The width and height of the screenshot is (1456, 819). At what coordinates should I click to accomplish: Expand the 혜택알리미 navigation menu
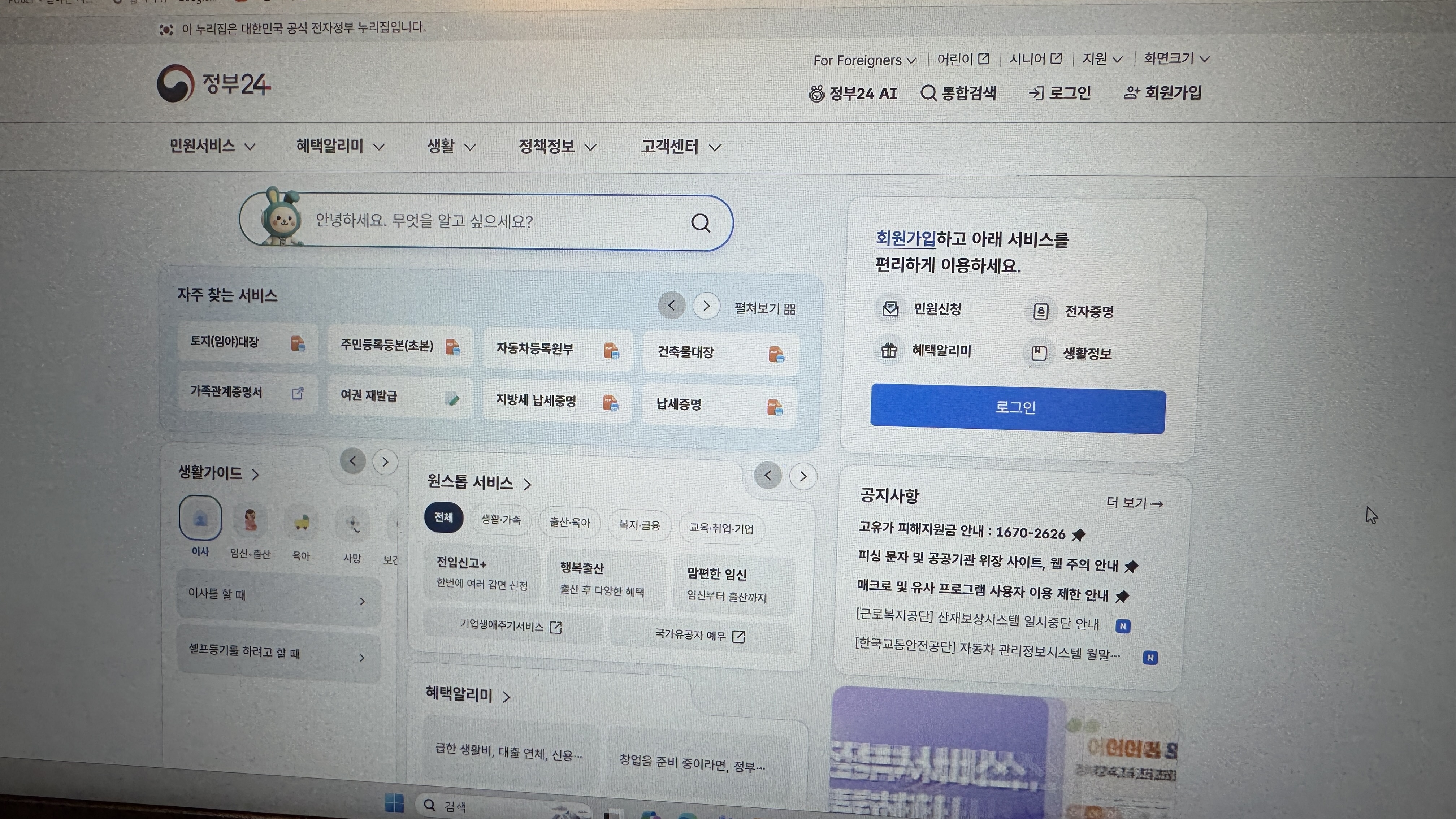[x=340, y=146]
